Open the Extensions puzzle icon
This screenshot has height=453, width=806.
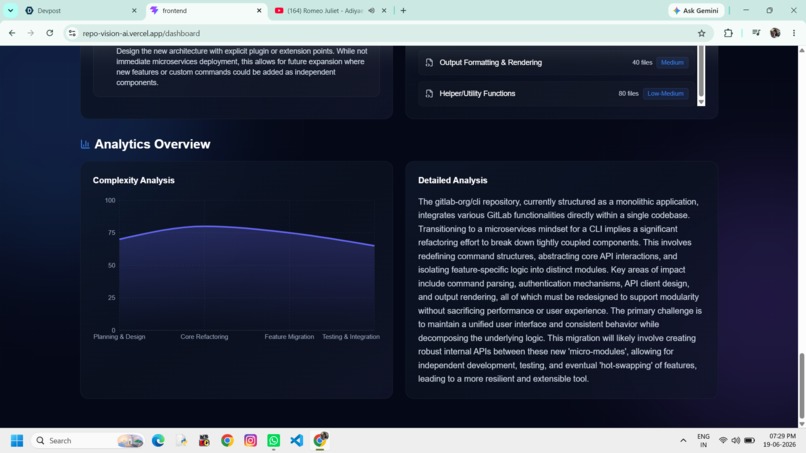[728, 33]
